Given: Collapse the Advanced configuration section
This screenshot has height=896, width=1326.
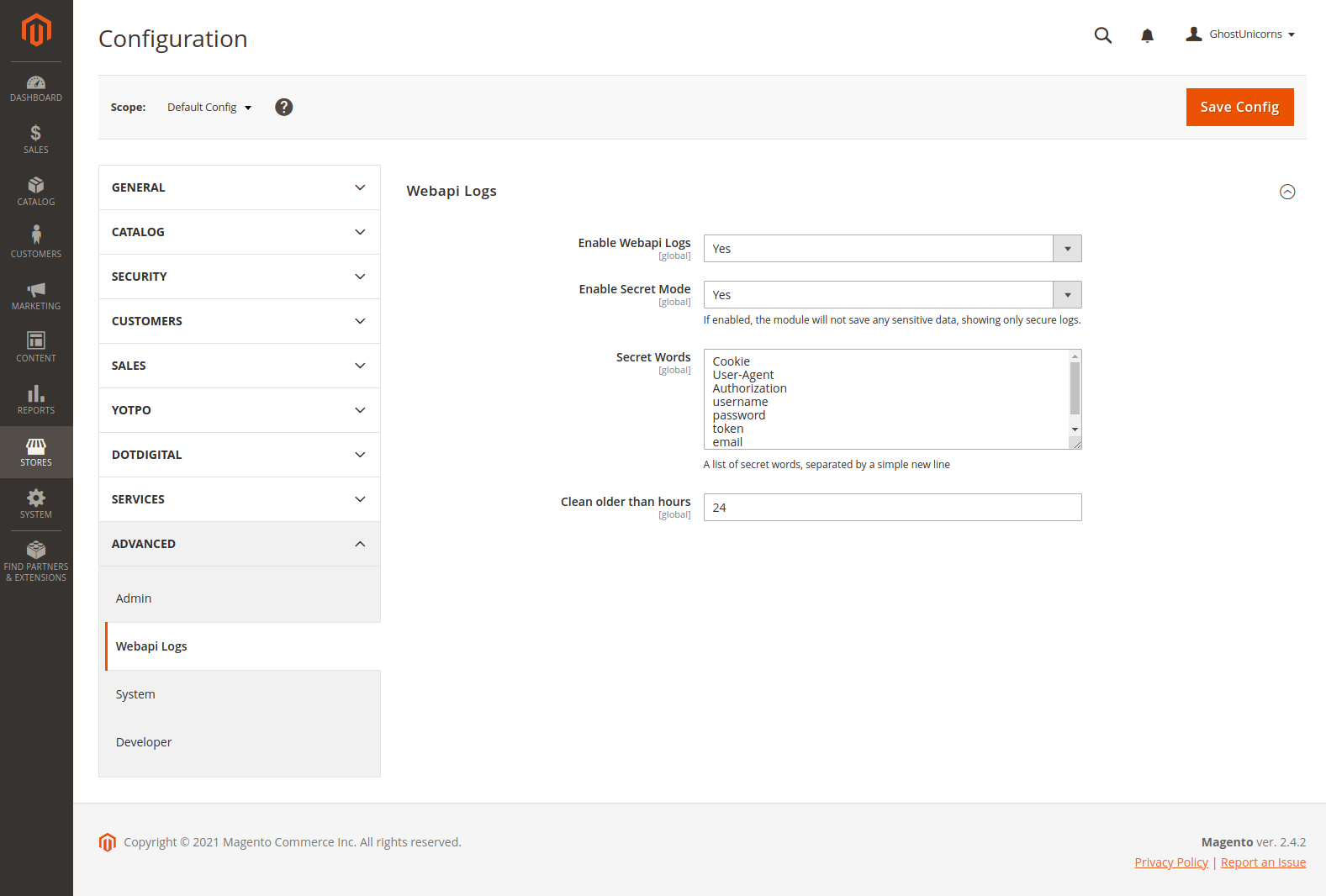Looking at the screenshot, I should click(x=240, y=544).
